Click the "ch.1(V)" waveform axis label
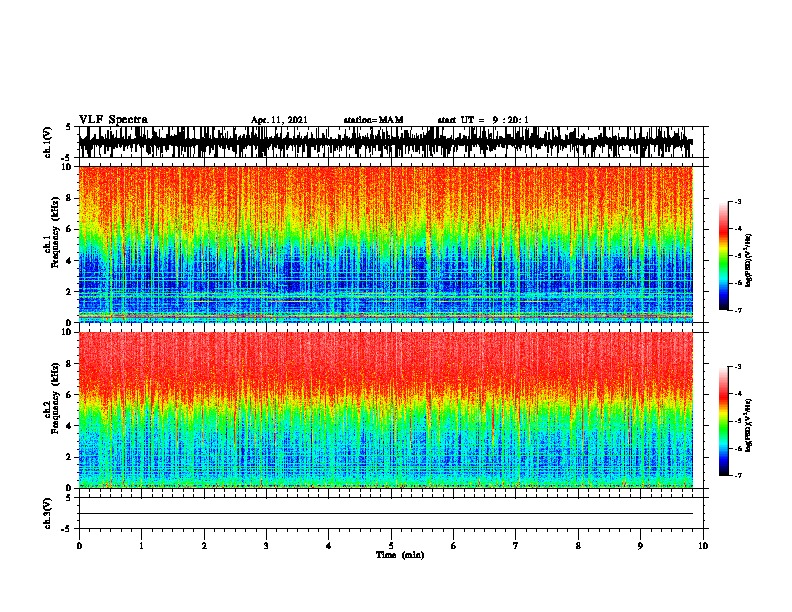This screenshot has height=612, width=792. [x=48, y=142]
